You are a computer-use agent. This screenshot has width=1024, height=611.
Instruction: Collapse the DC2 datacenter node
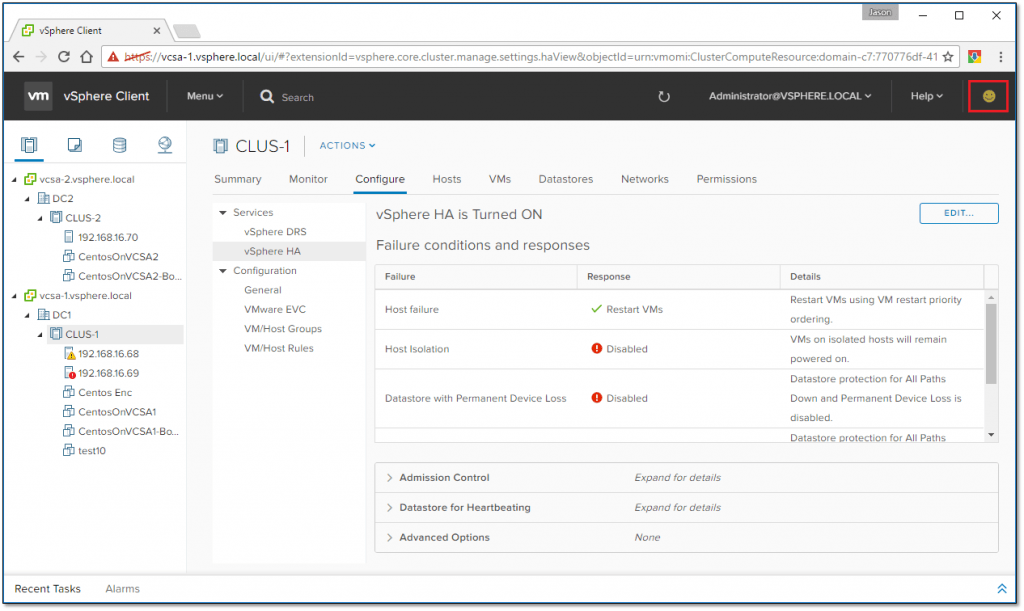pyautogui.click(x=27, y=198)
